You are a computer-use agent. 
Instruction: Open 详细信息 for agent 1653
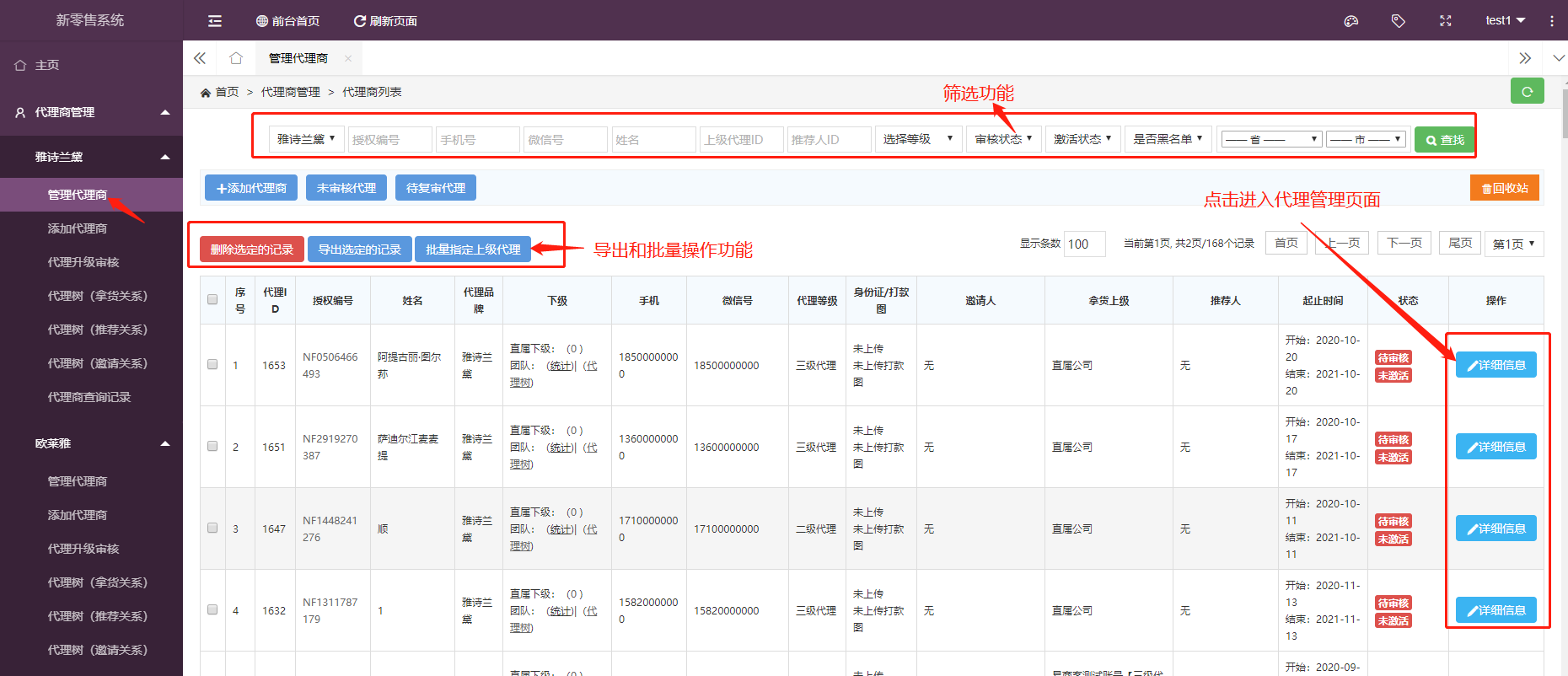click(1496, 365)
